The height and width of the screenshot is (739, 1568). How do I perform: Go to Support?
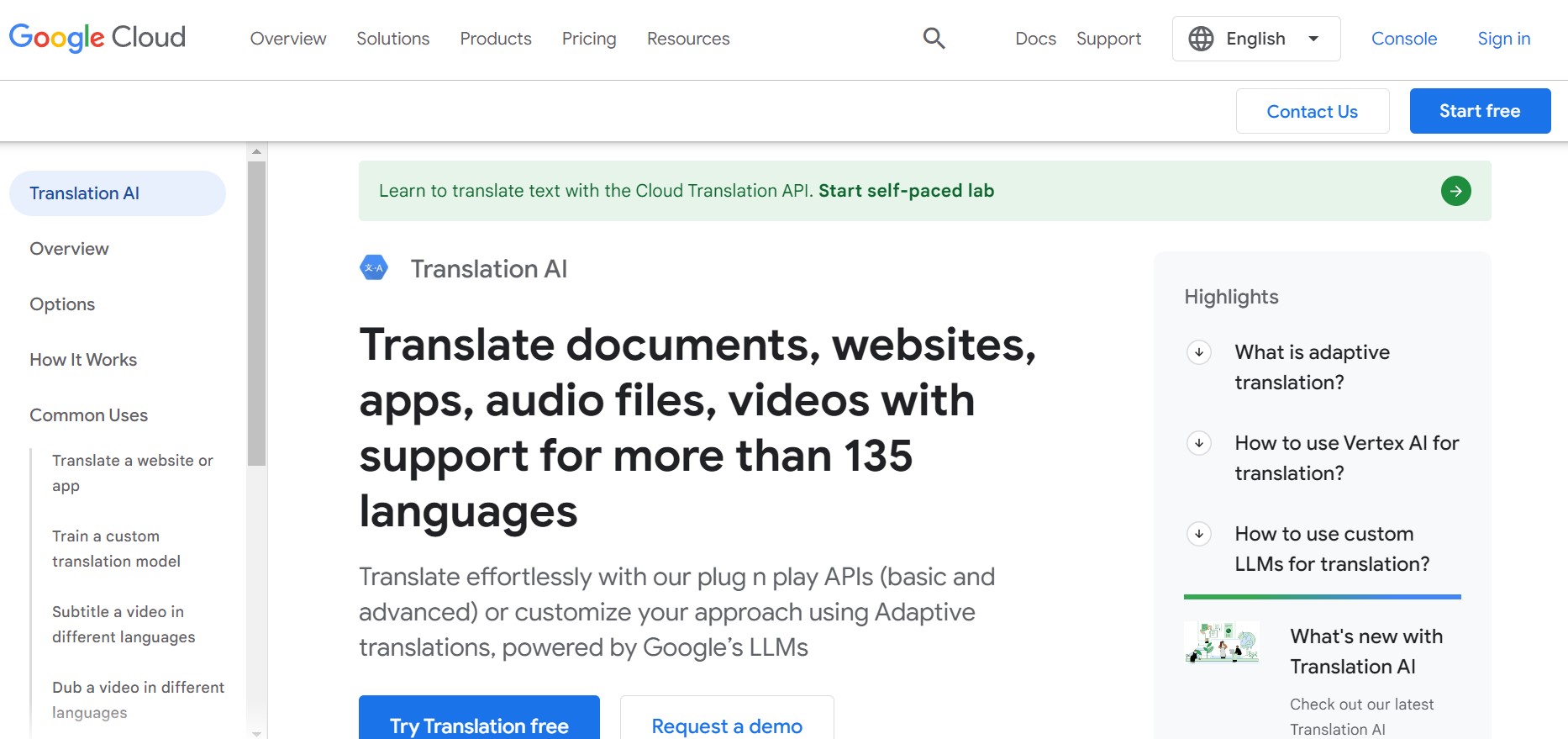point(1108,39)
